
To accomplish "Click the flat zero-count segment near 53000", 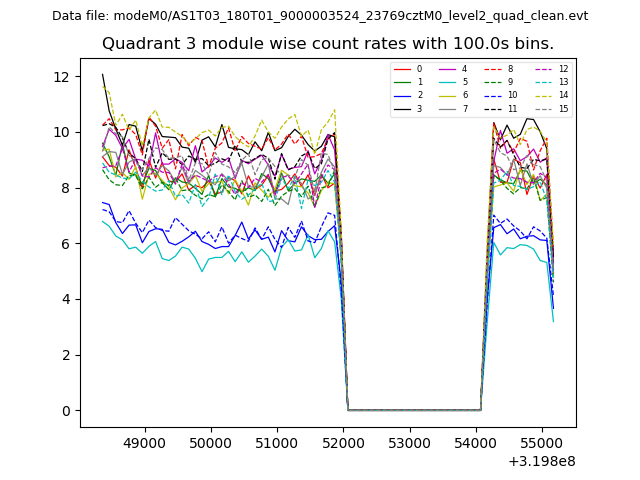I will click(409, 410).
